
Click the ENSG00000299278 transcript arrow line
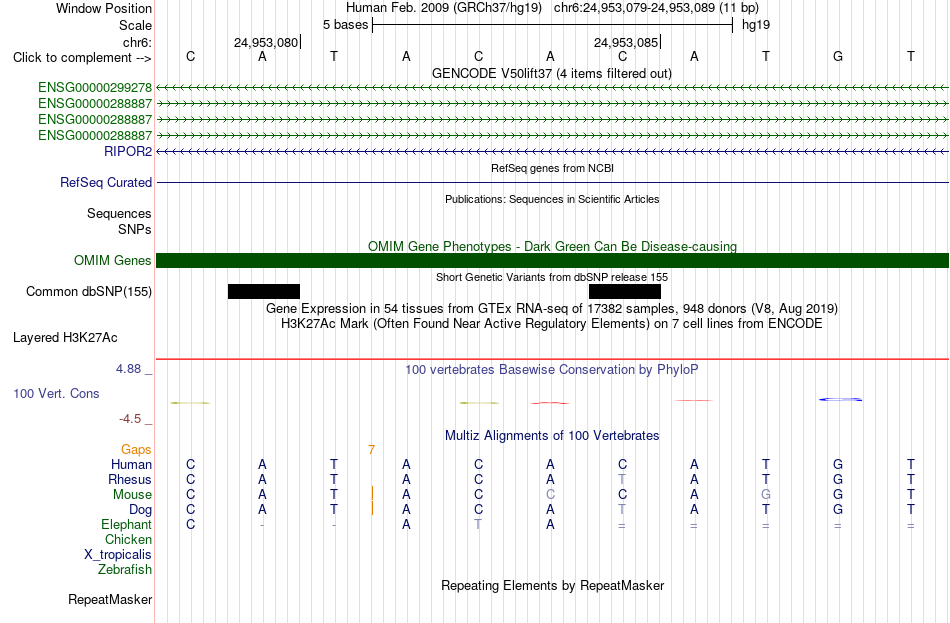(552, 87)
